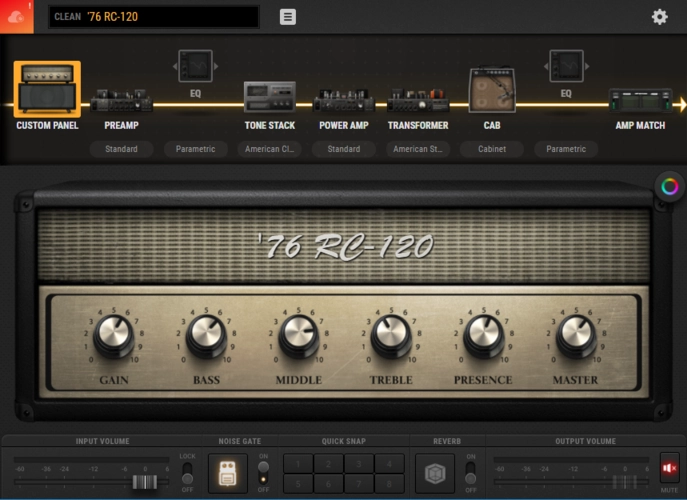Click the Master knob
This screenshot has height=500, width=687.
(576, 335)
